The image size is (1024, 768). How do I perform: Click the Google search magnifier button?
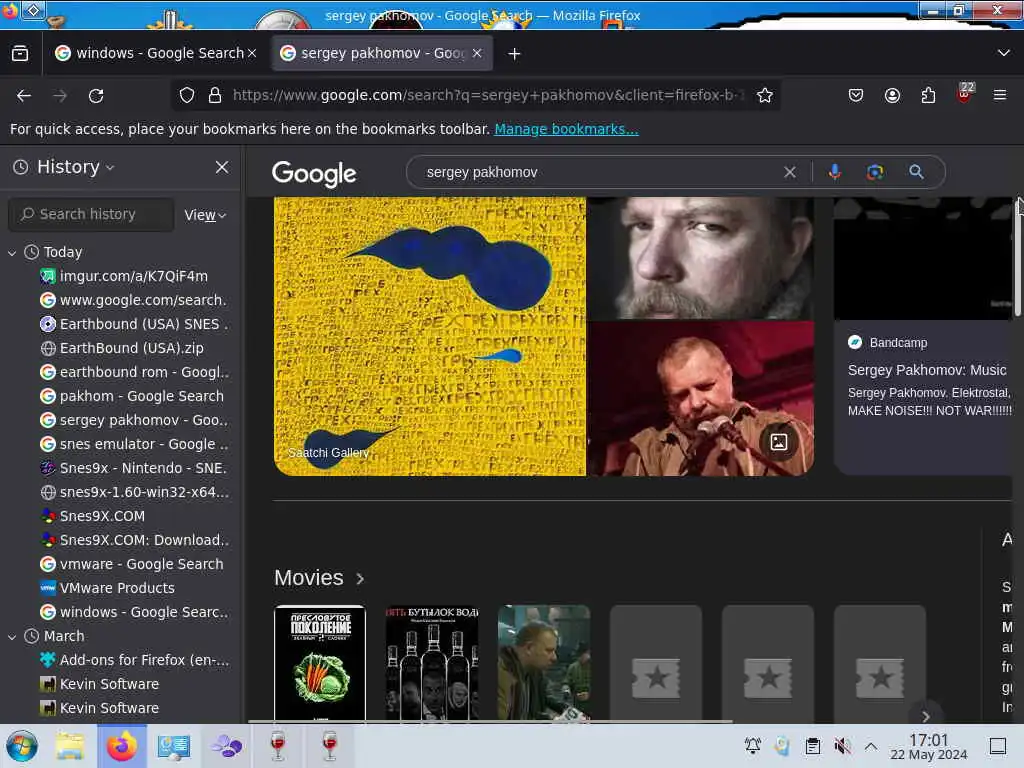pyautogui.click(x=916, y=172)
